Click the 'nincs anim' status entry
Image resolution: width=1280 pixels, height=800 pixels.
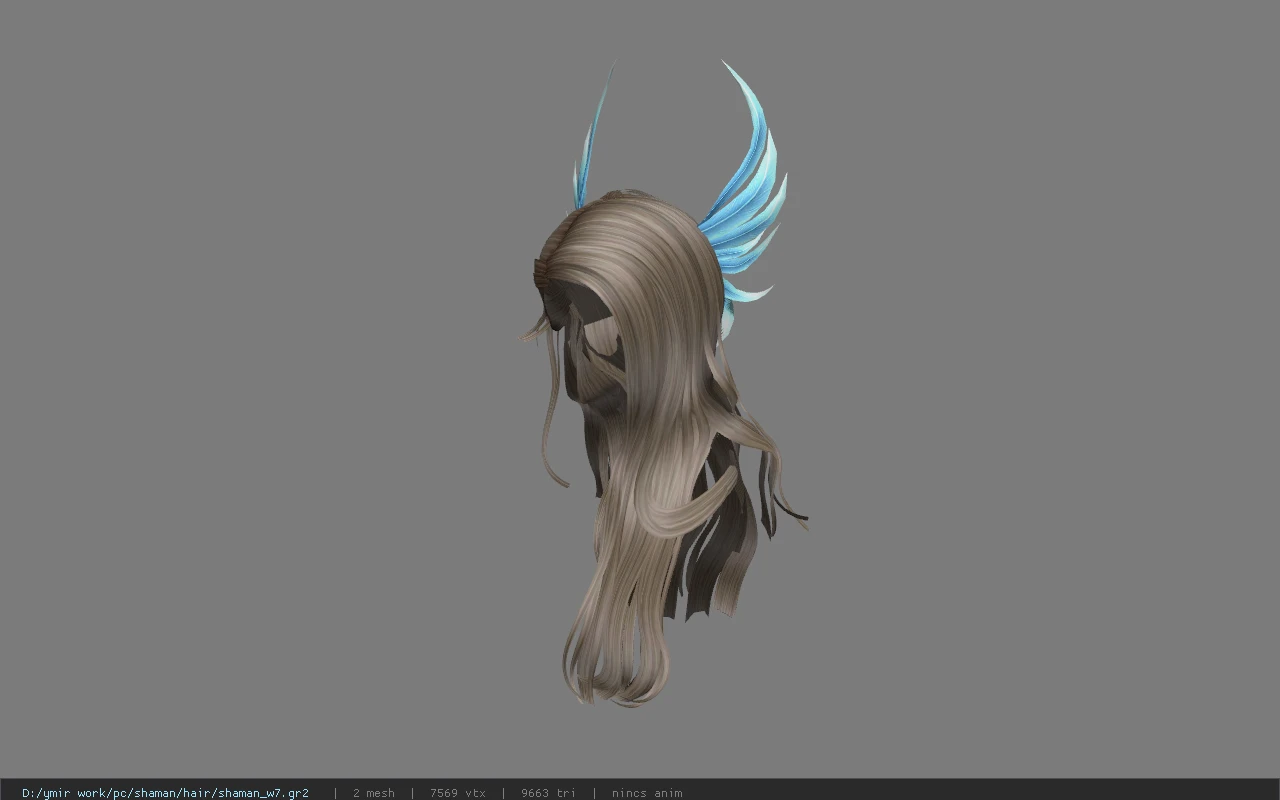(647, 793)
